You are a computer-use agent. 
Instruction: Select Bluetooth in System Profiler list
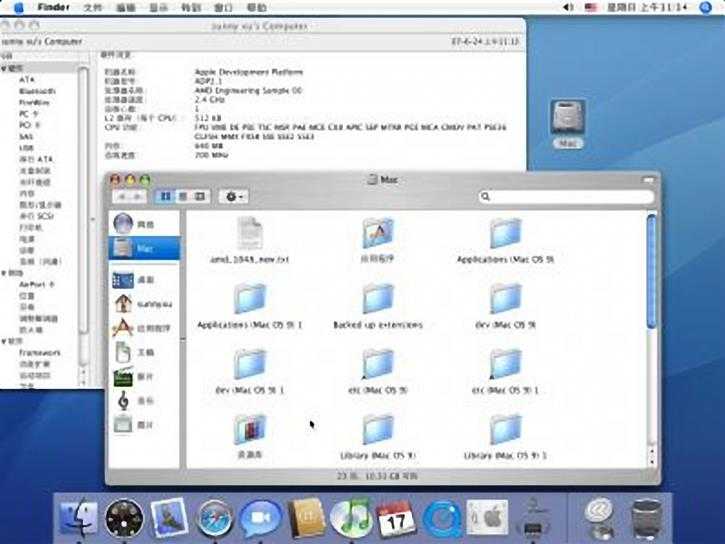pos(37,91)
